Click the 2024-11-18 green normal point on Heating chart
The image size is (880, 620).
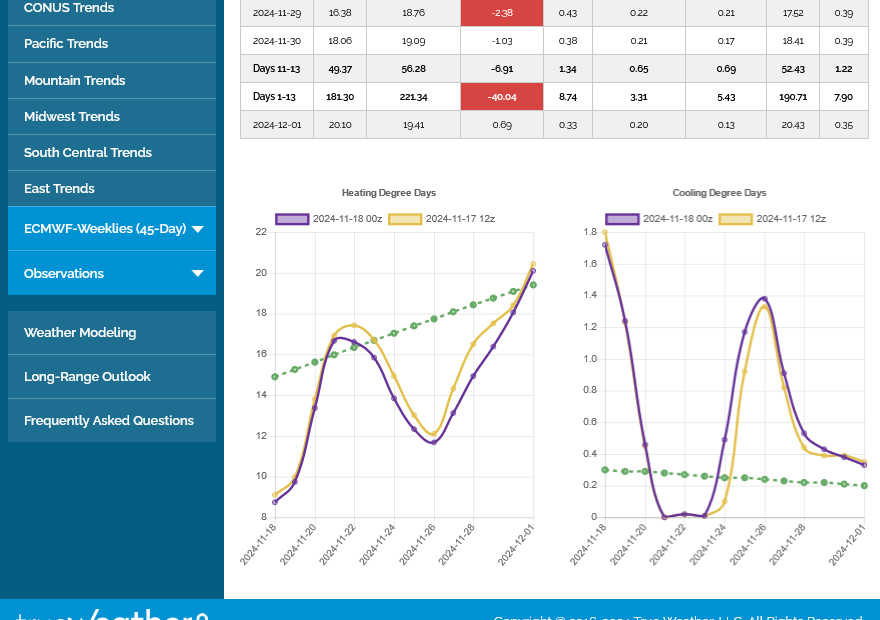(x=275, y=377)
